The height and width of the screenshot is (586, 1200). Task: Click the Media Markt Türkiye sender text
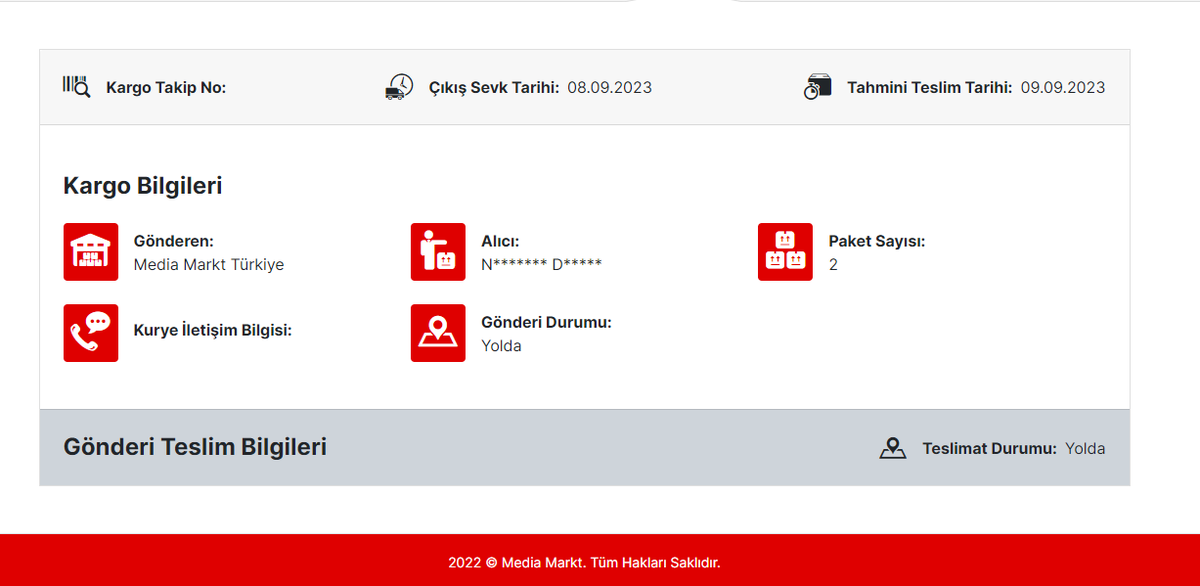click(209, 265)
